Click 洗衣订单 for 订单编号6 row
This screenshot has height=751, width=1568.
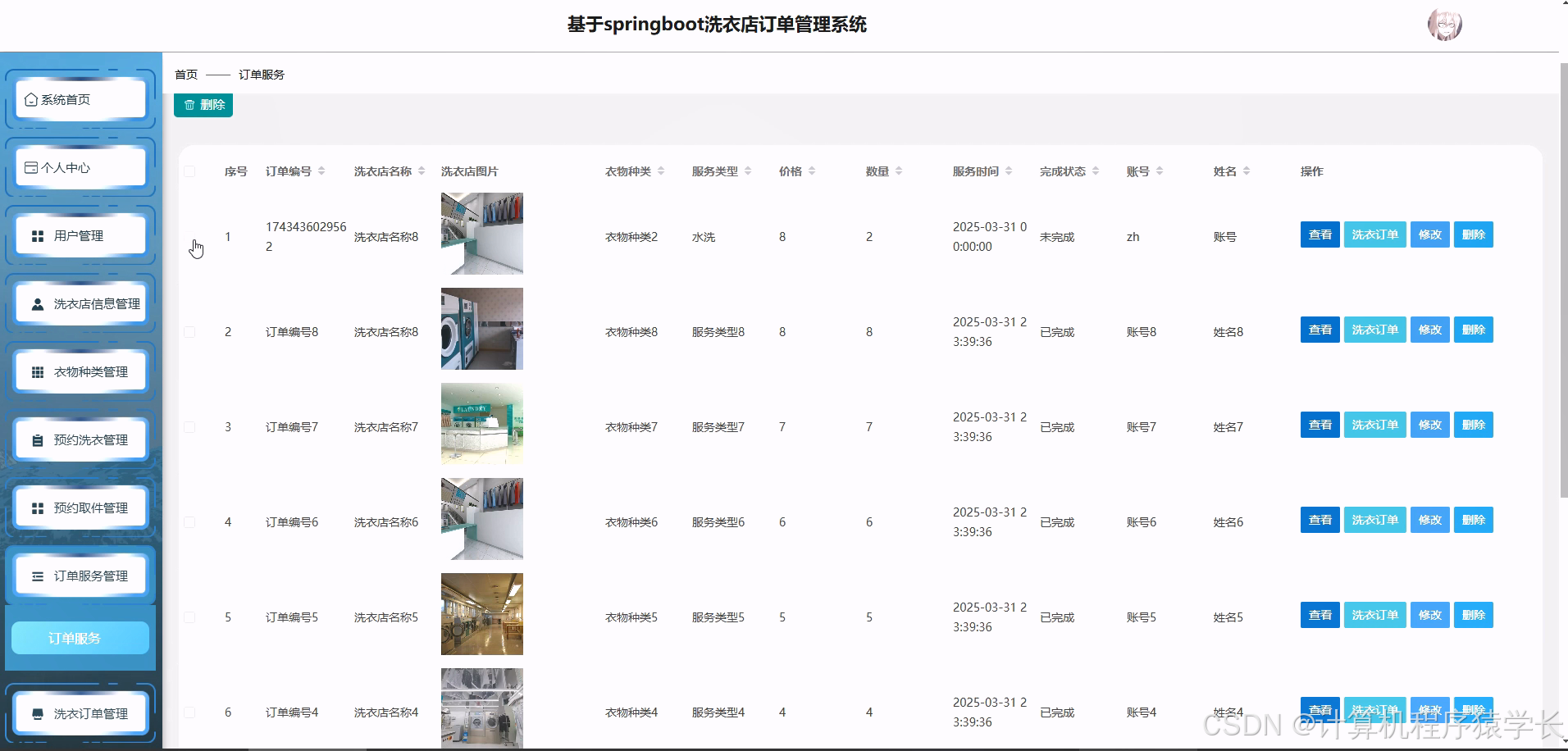click(x=1374, y=520)
